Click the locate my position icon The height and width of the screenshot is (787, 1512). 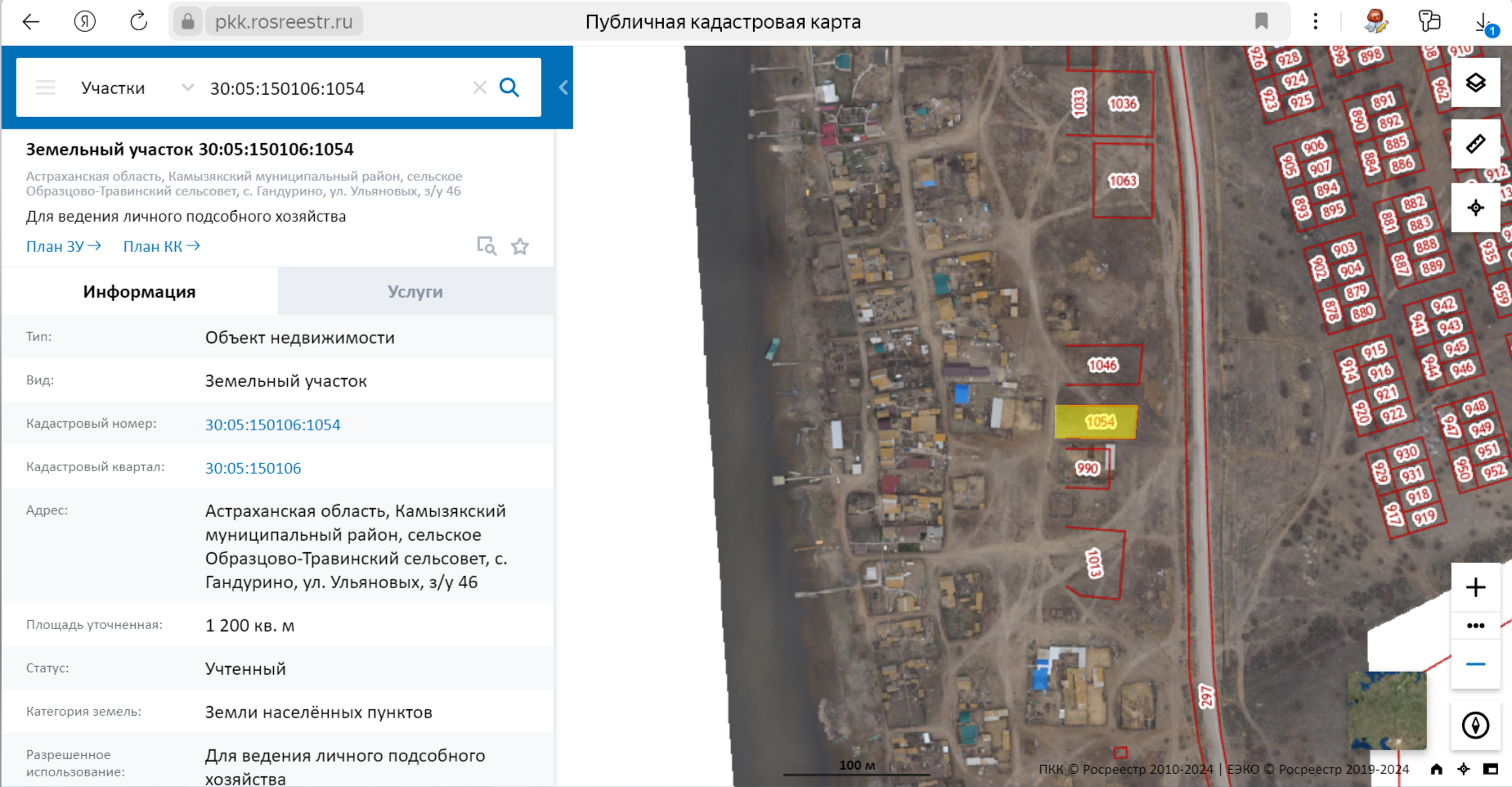click(x=1475, y=208)
